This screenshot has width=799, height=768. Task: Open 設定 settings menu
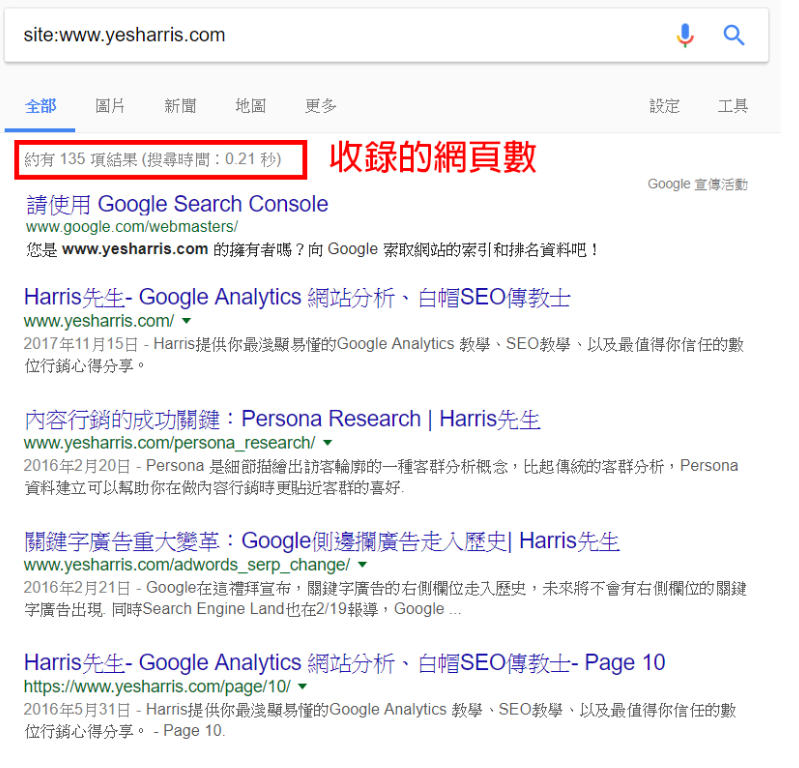[x=664, y=106]
